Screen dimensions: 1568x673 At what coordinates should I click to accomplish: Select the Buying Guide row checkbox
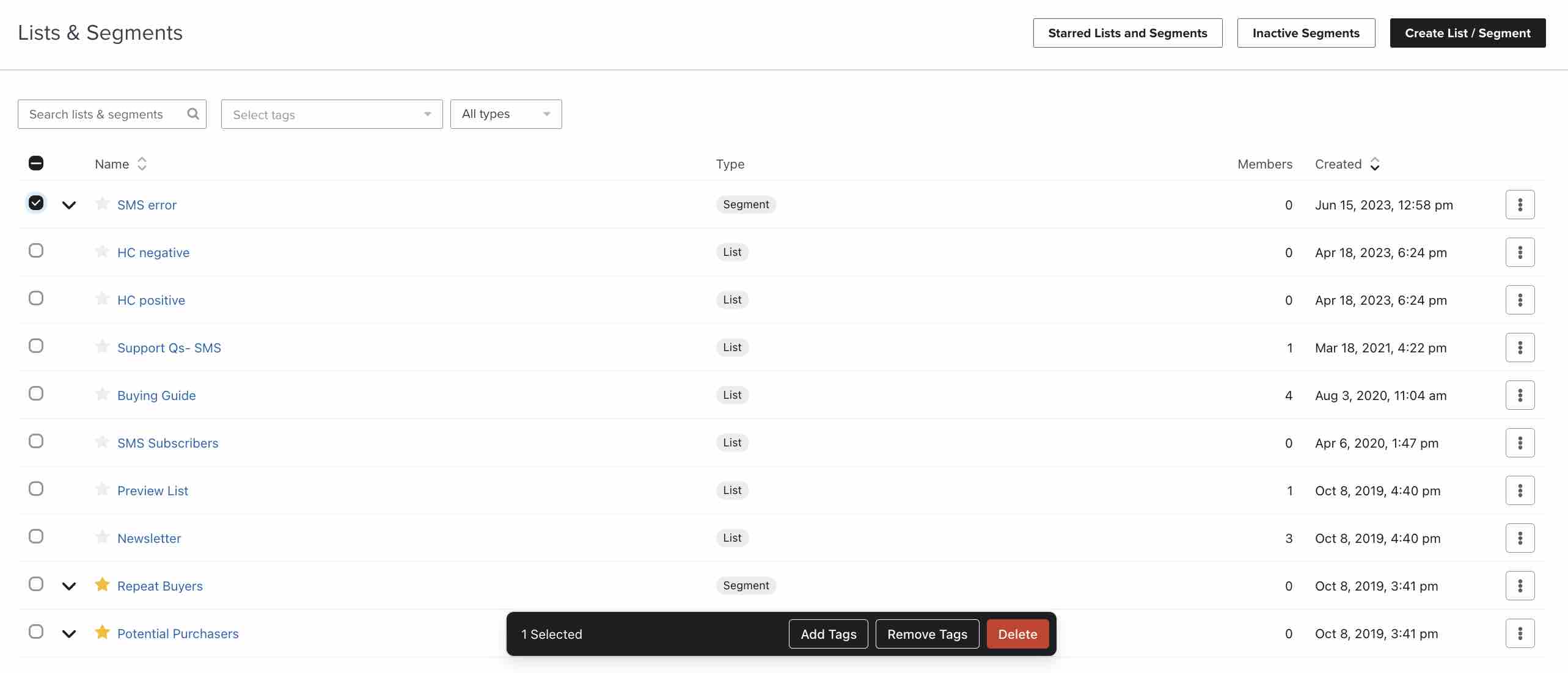tap(36, 394)
